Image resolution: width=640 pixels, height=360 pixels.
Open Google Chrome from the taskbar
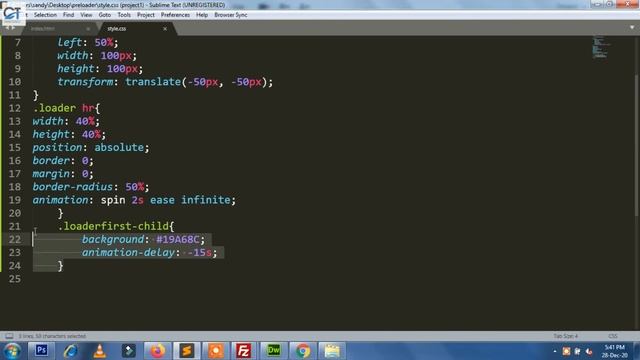click(302, 351)
